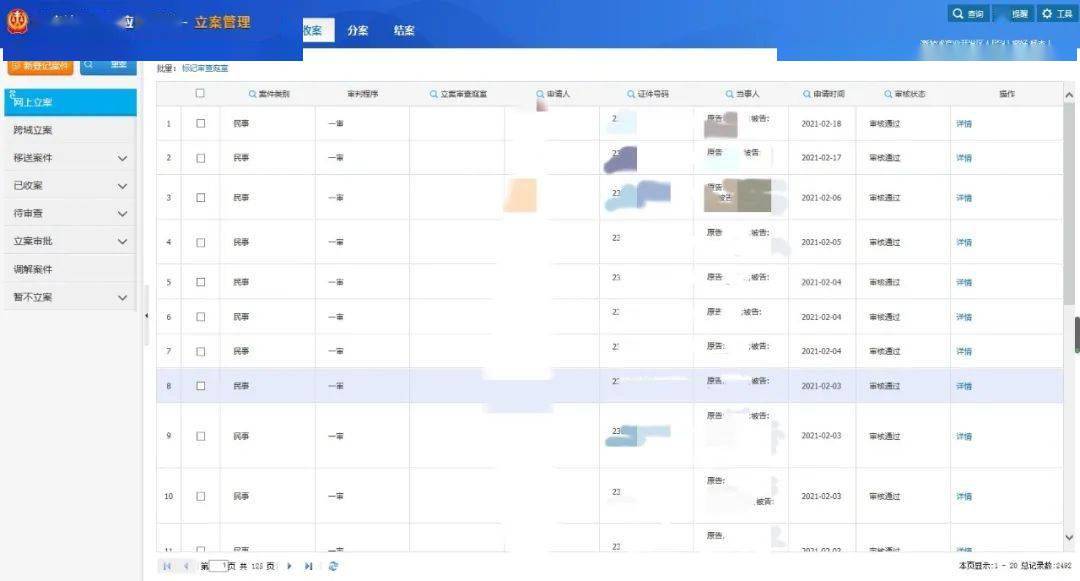The image size is (1080, 581).
Task: Click the search icon beside 立案审查庭室 header
Action: coord(433,94)
